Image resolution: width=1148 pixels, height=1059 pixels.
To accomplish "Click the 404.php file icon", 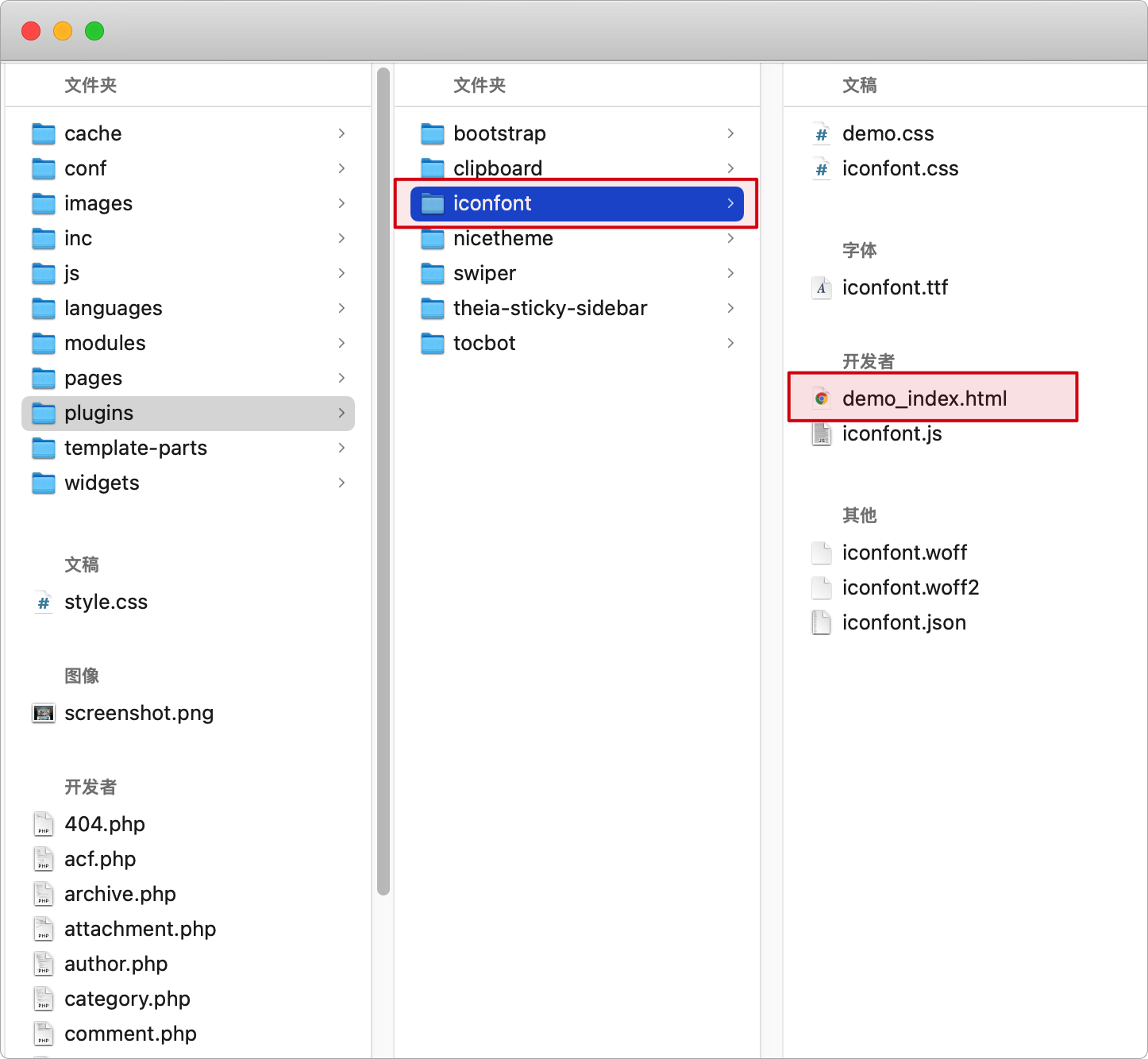I will [x=44, y=824].
